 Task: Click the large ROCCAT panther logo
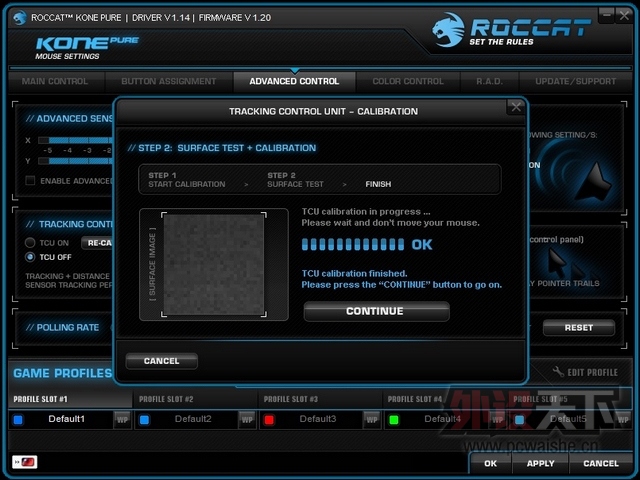[449, 29]
